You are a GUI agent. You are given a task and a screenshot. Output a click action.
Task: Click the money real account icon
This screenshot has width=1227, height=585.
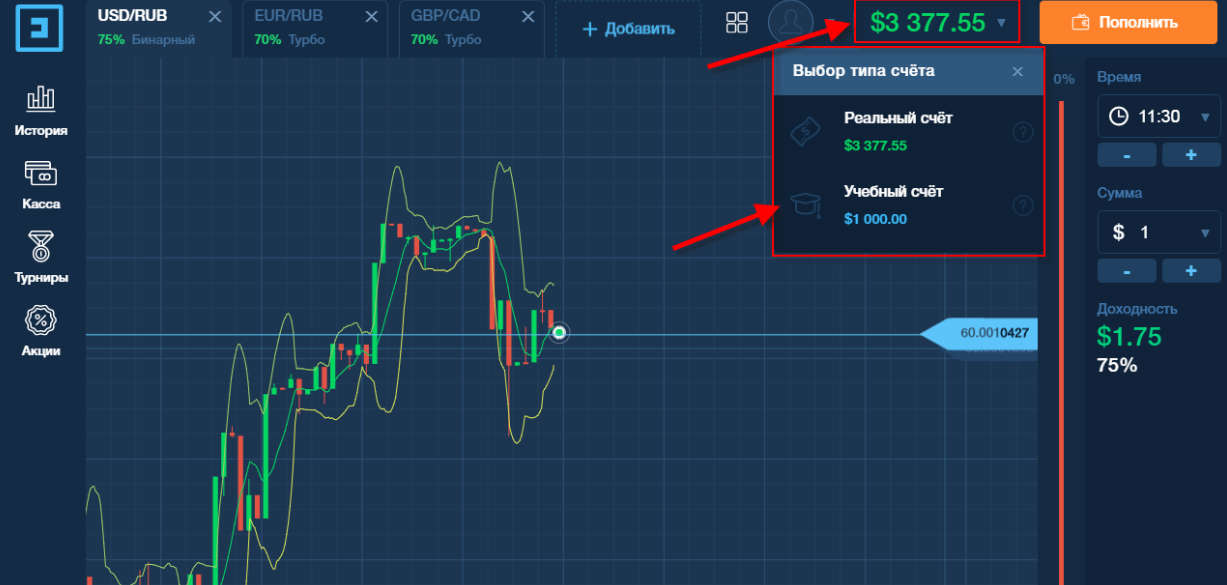click(x=806, y=131)
